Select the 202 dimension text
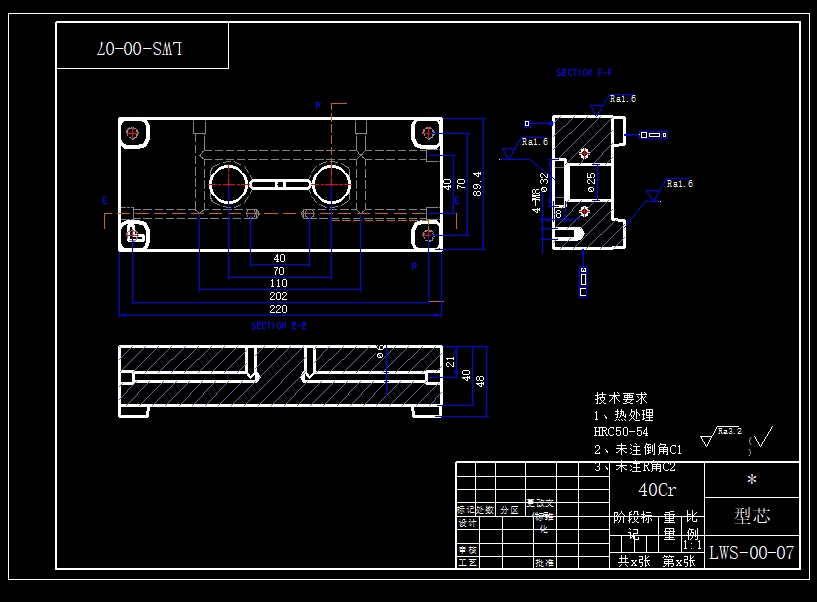 pos(279,296)
